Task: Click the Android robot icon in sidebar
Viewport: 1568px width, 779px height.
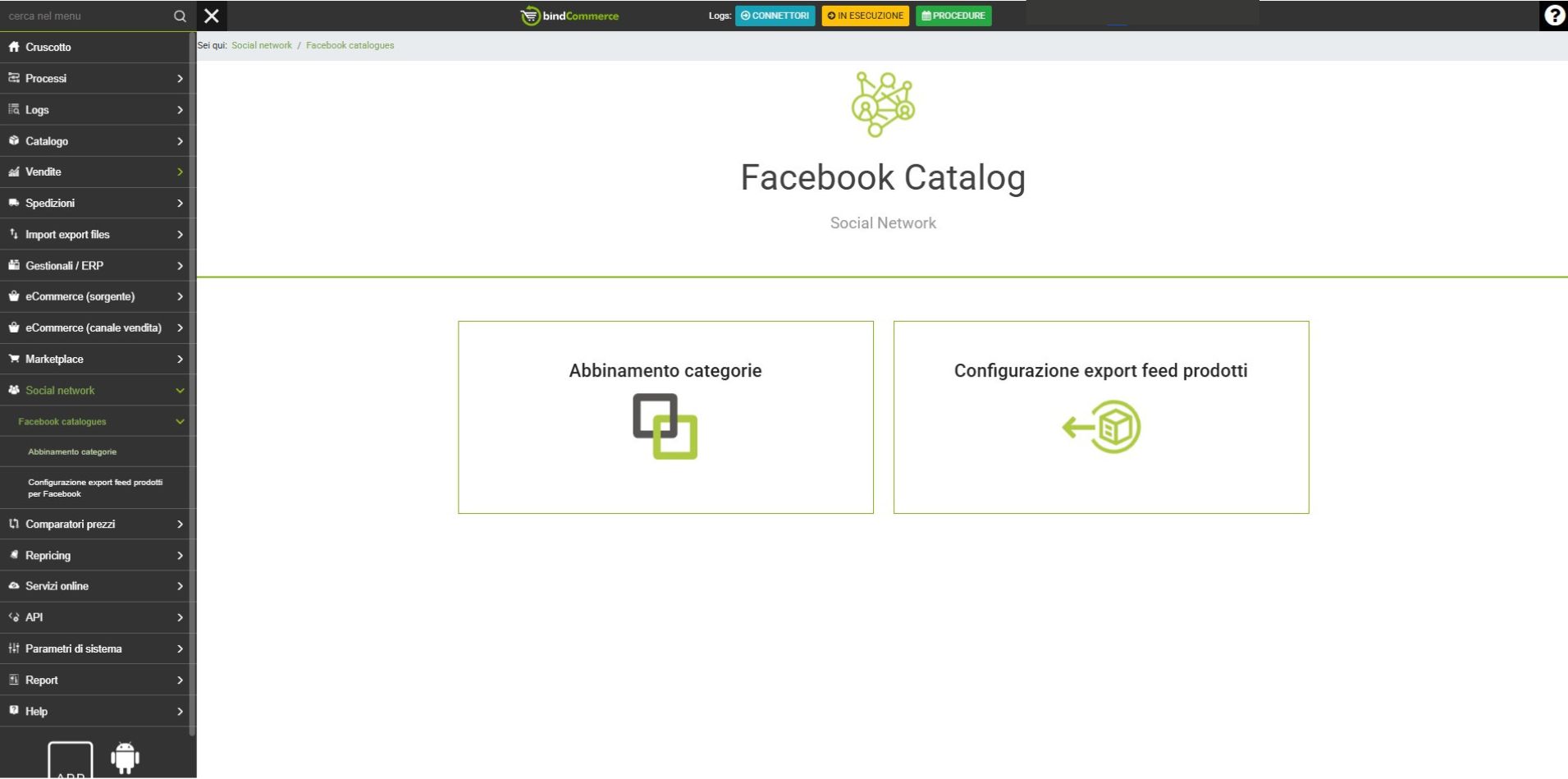Action: coord(125,757)
